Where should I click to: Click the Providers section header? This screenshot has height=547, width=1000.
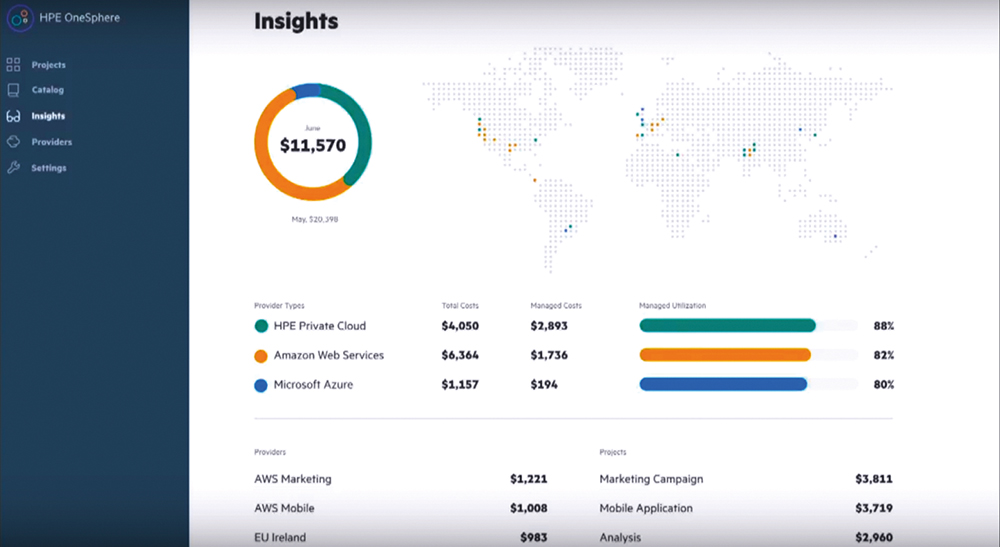coord(270,452)
